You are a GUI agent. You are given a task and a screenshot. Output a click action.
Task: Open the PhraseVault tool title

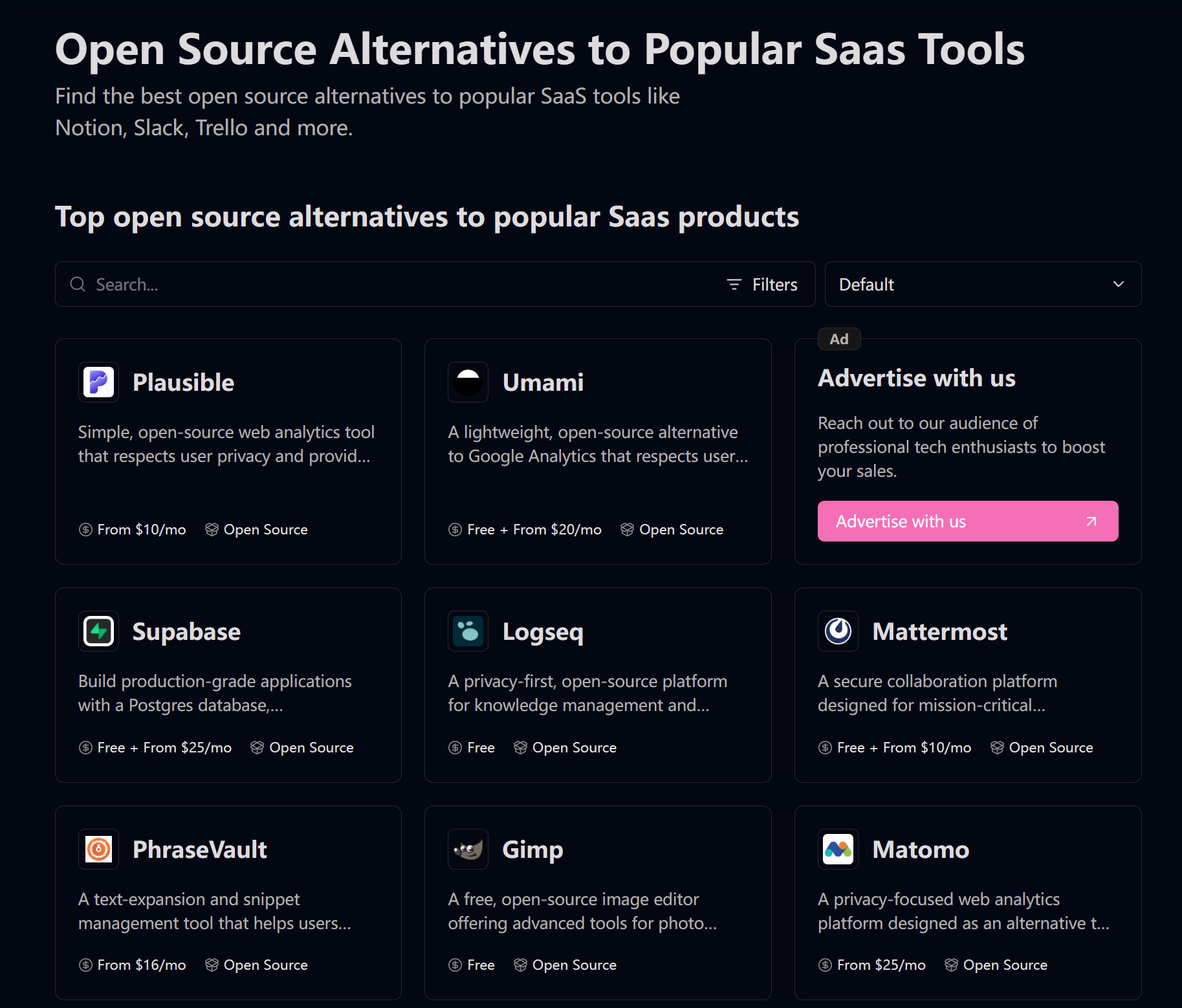199,849
